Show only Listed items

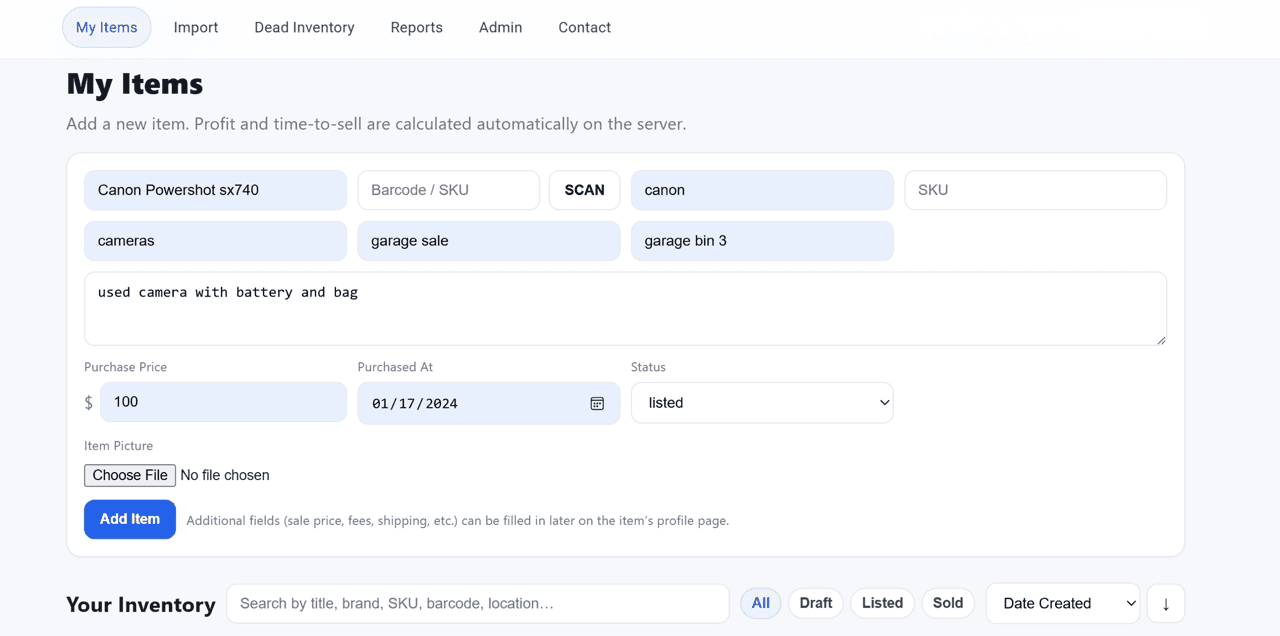pyautogui.click(x=882, y=602)
